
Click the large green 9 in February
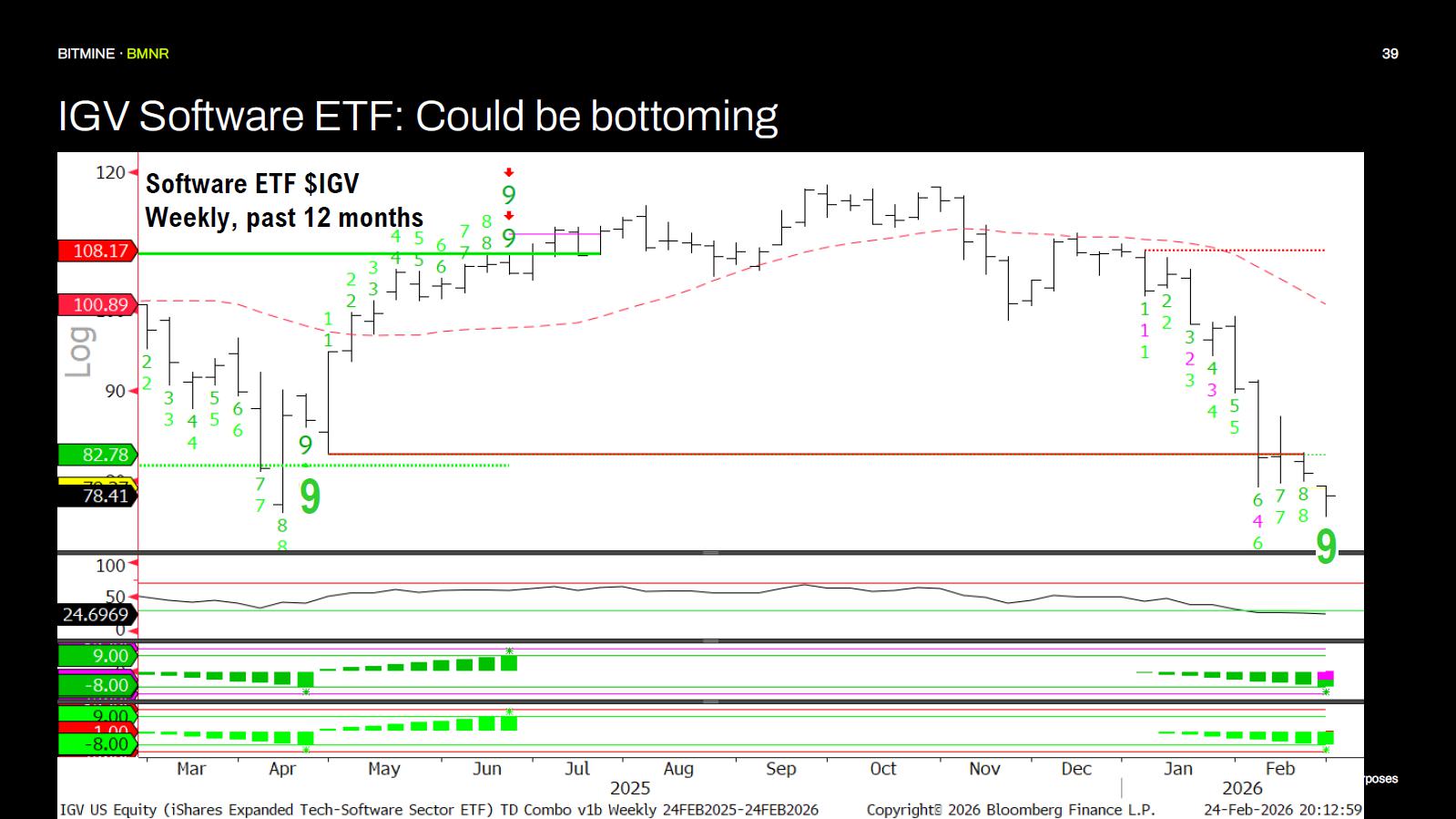click(x=1327, y=547)
